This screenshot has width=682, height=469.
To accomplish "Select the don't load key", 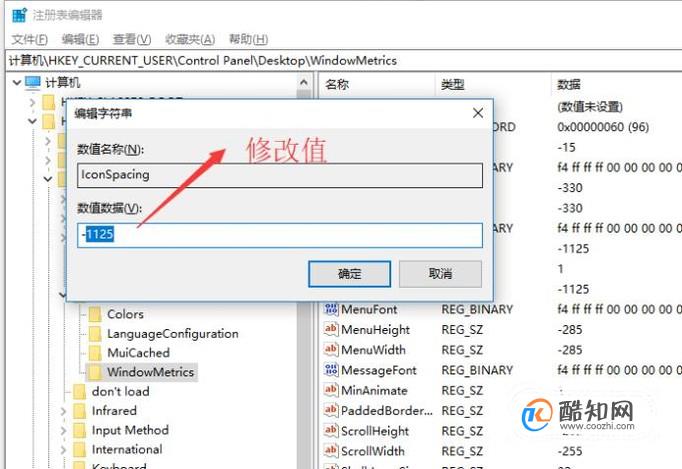I will tap(120, 392).
